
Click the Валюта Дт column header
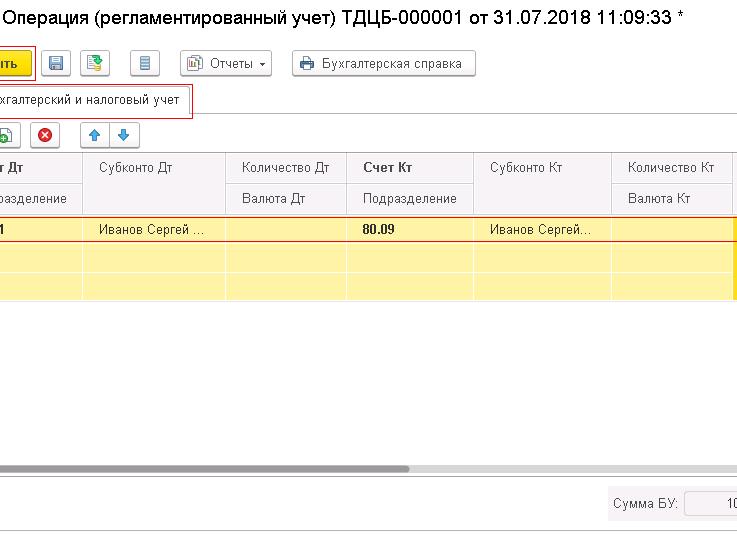tap(286, 199)
